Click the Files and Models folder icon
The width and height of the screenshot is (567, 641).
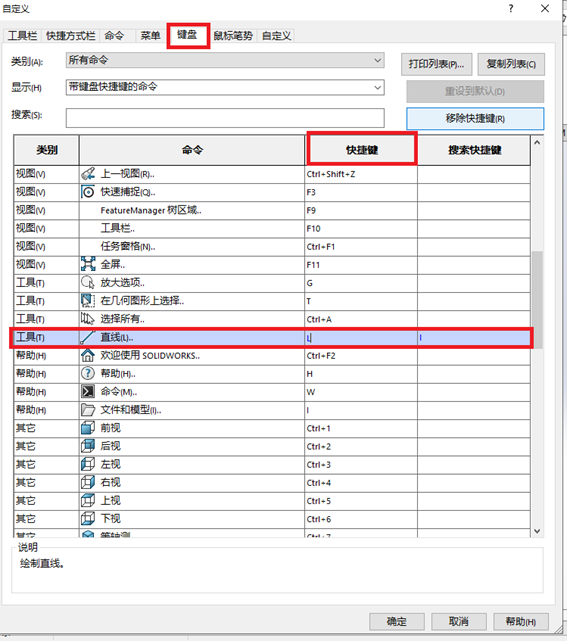tap(88, 410)
